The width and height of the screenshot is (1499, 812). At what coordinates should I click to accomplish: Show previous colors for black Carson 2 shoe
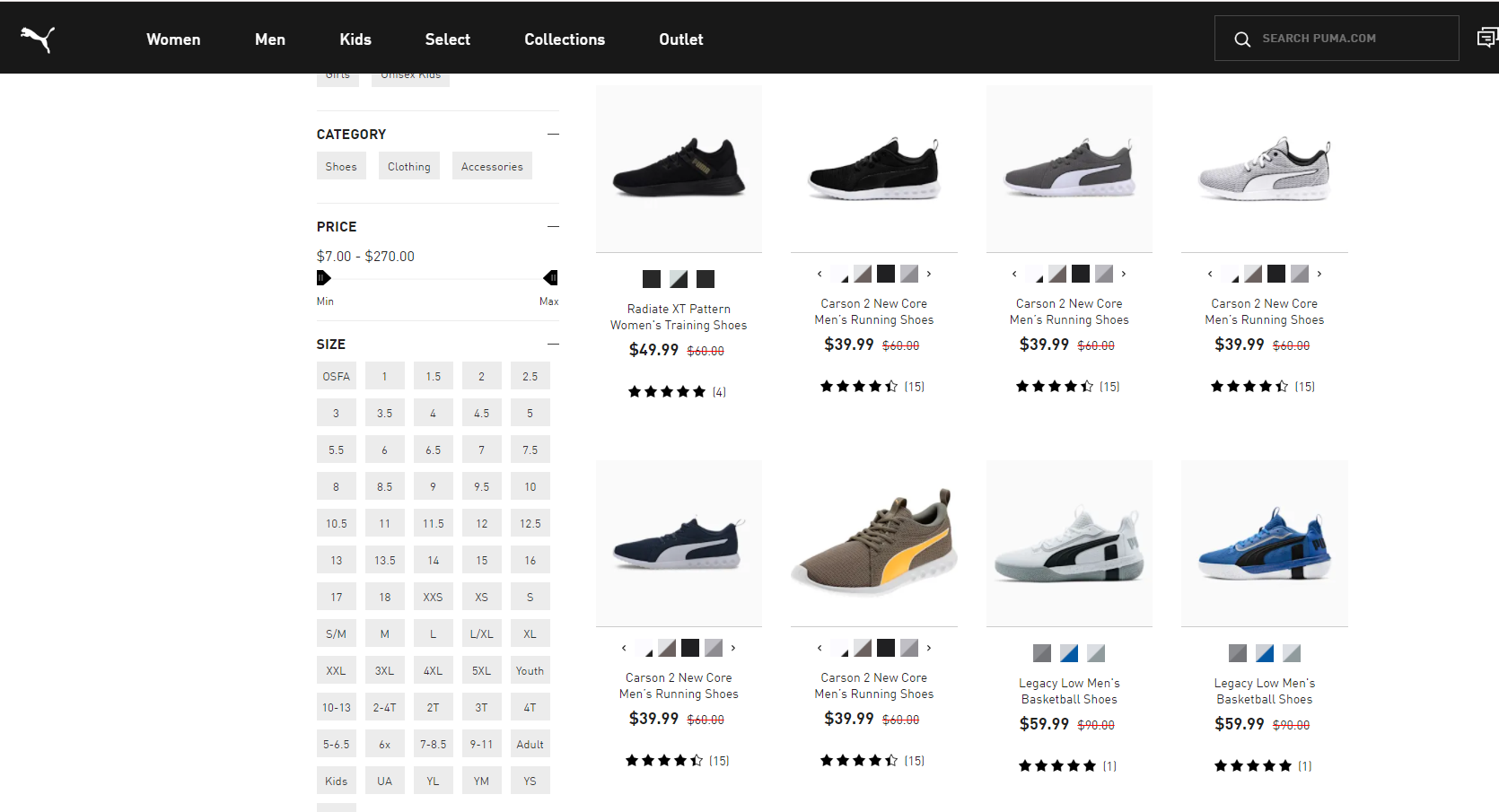coord(820,274)
